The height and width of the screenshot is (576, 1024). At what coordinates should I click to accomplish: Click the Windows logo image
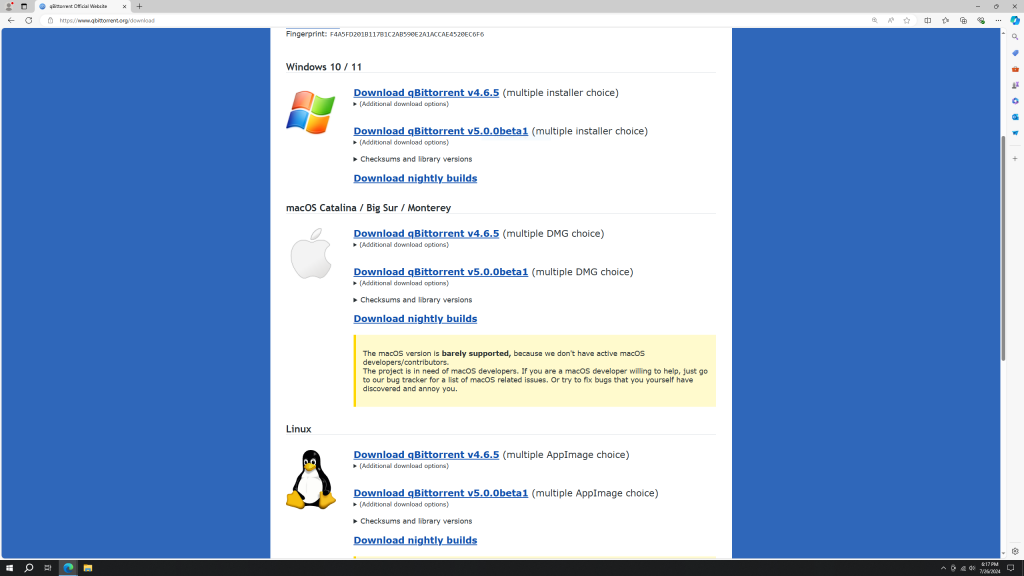coord(310,112)
